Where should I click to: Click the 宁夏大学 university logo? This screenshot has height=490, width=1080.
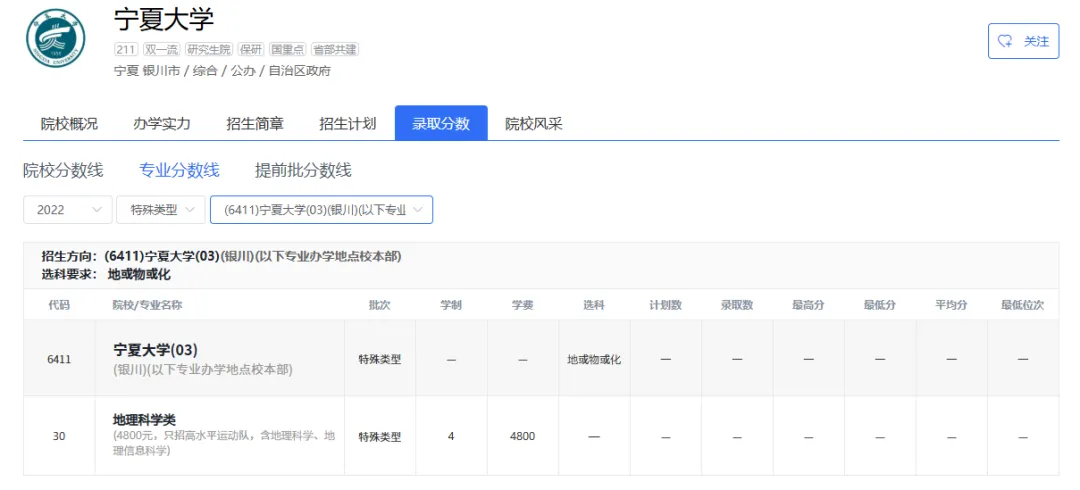click(56, 39)
